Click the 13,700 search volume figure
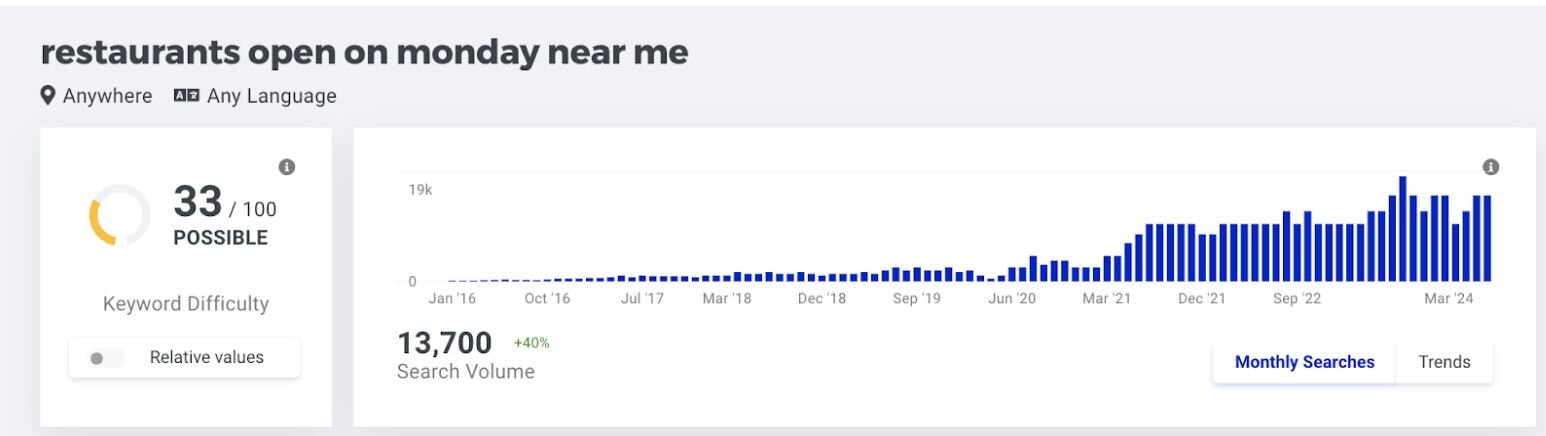1546x436 pixels. [445, 343]
